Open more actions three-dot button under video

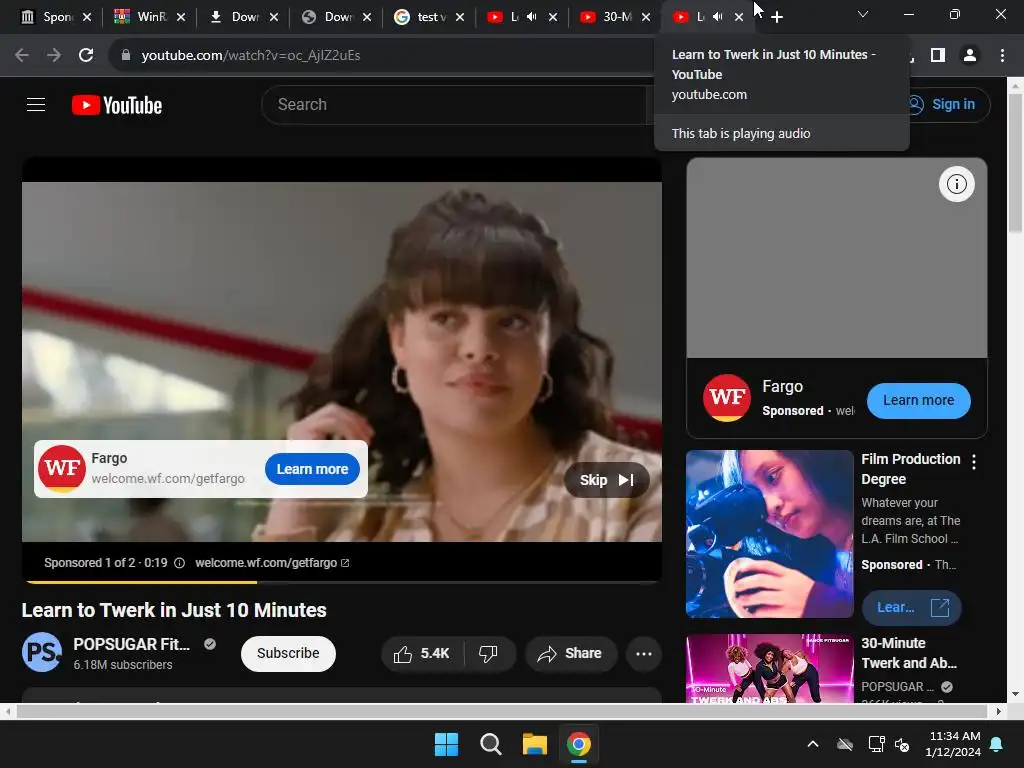(x=644, y=654)
